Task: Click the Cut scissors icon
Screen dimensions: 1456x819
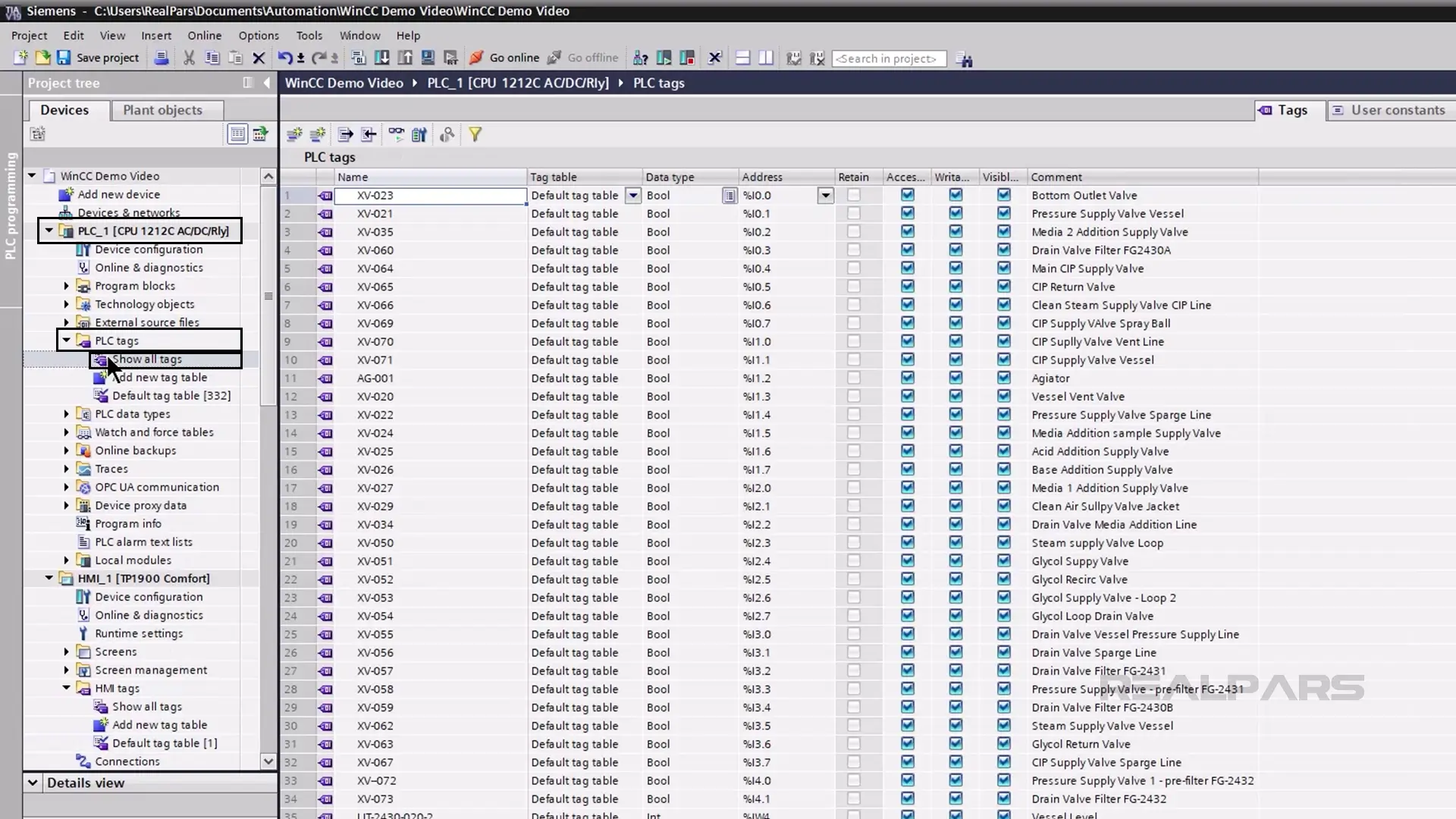Action: 189,58
